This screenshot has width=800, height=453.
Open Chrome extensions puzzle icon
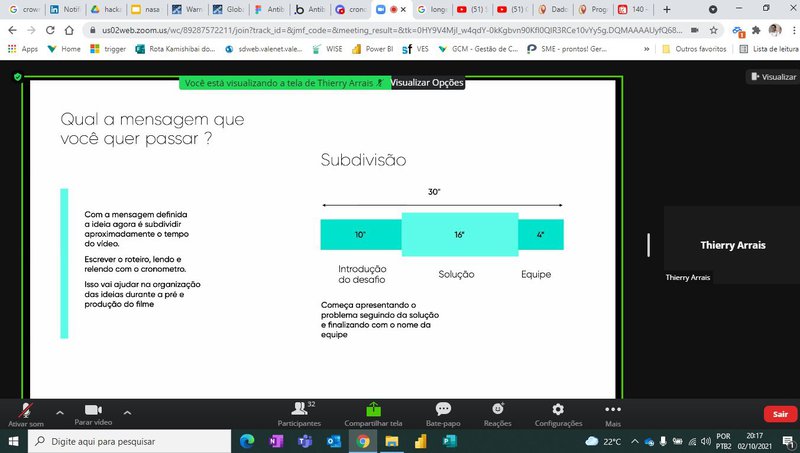[756, 30]
